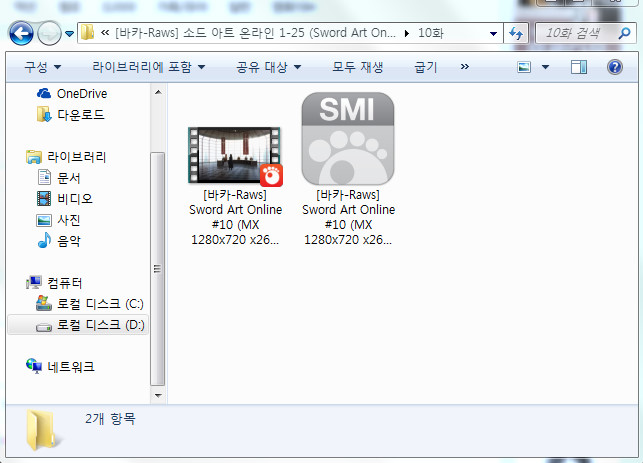
Task: Open the address bar history dropdown
Action: (x=493, y=34)
